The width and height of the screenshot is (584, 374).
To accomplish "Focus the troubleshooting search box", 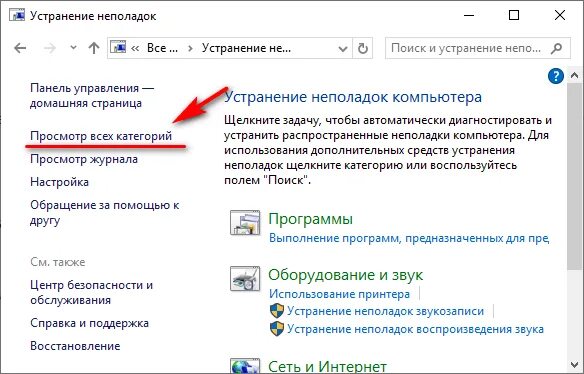I will (478, 48).
